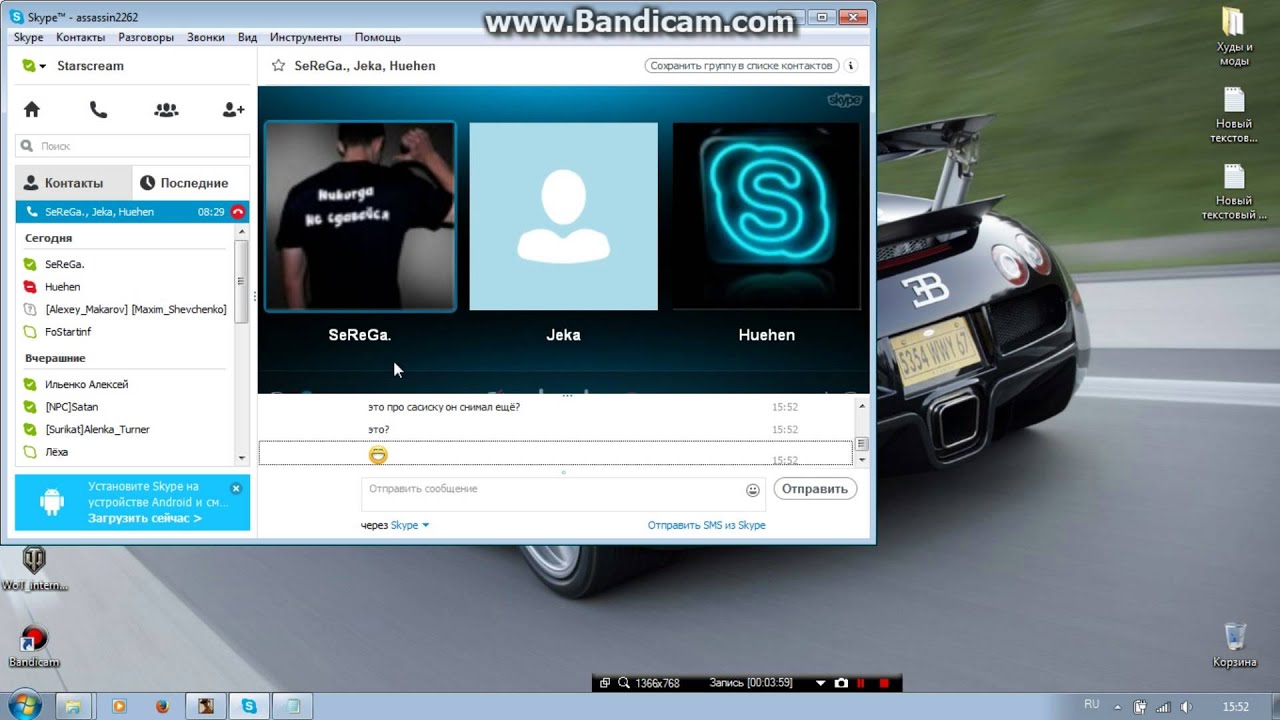Click Сохранить группу в списке контактов button

coord(741,66)
